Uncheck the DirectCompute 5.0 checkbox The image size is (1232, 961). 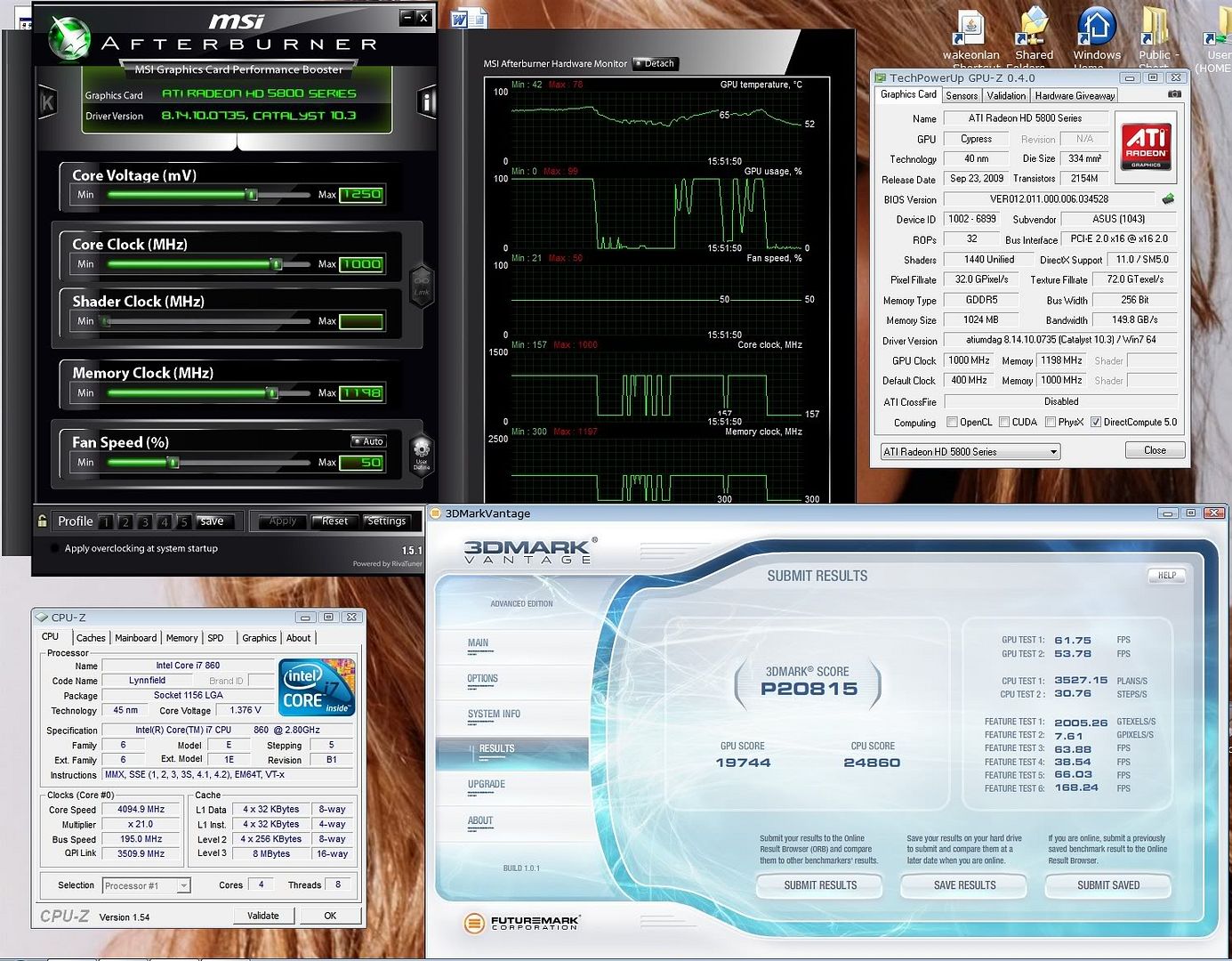1096,423
